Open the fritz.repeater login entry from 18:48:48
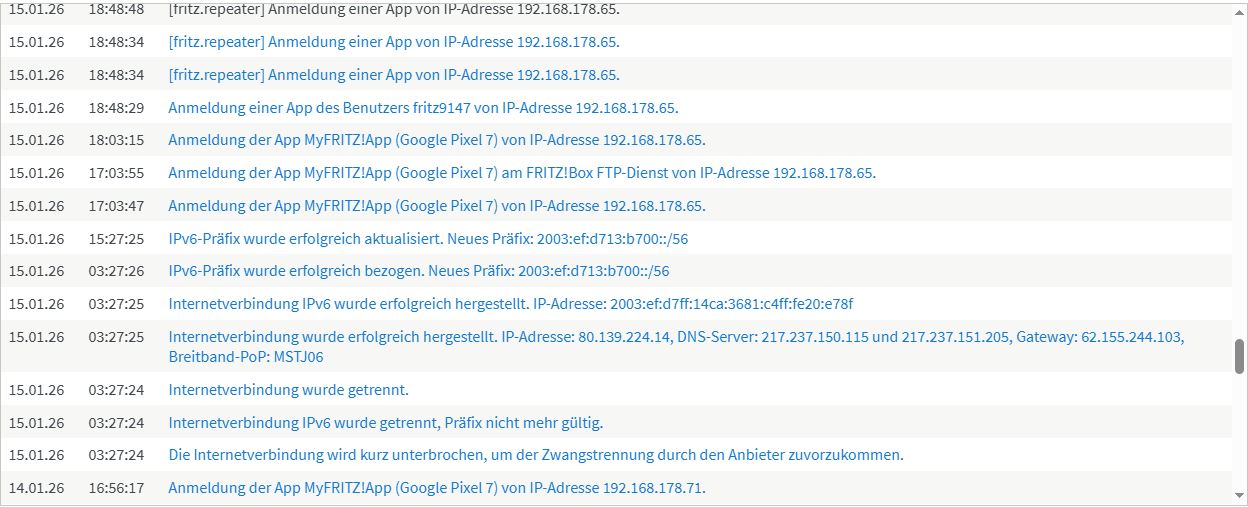The width and height of the screenshot is (1248, 507). (394, 10)
